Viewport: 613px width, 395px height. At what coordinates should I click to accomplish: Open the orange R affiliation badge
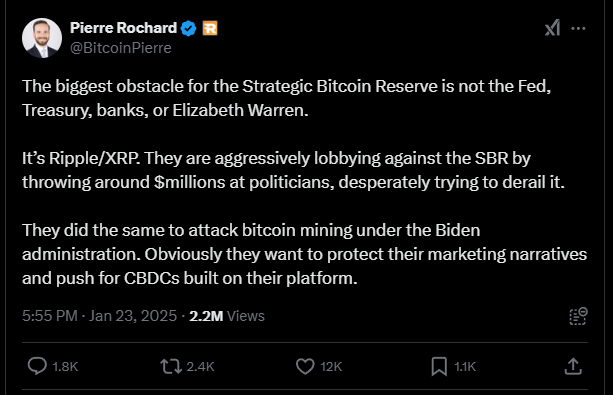tap(210, 28)
